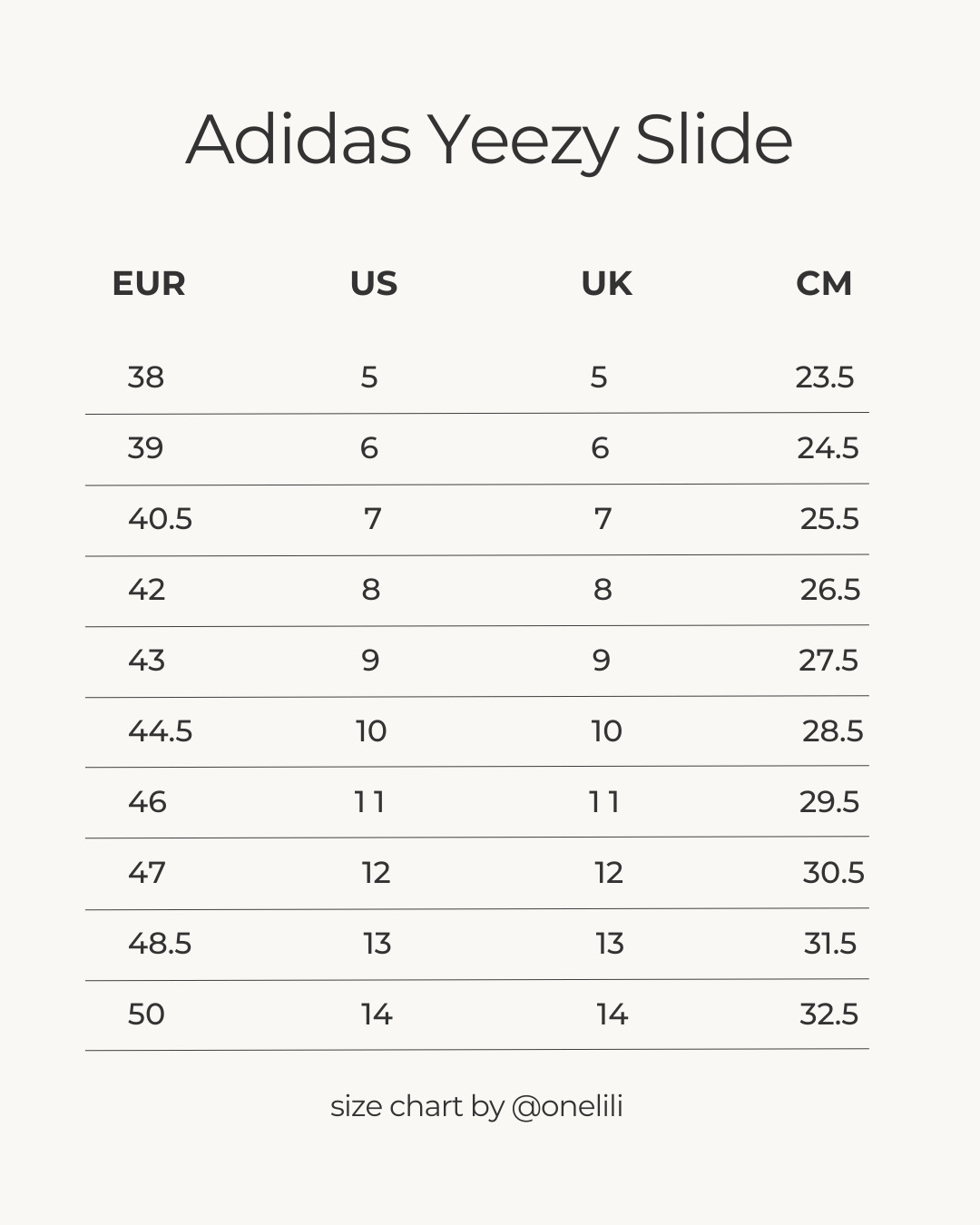Select the 24.5 CM measurement
Image resolution: width=980 pixels, height=1225 pixels.
click(x=828, y=447)
